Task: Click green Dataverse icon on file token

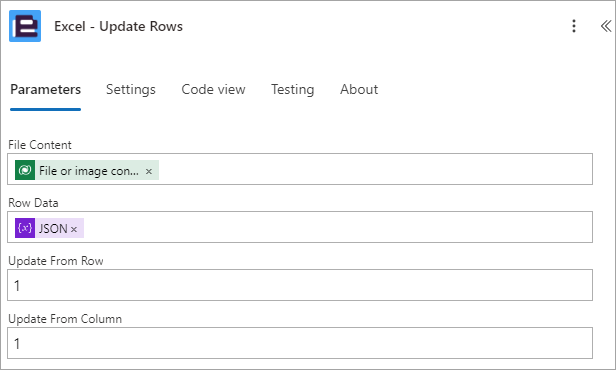Action: (25, 170)
